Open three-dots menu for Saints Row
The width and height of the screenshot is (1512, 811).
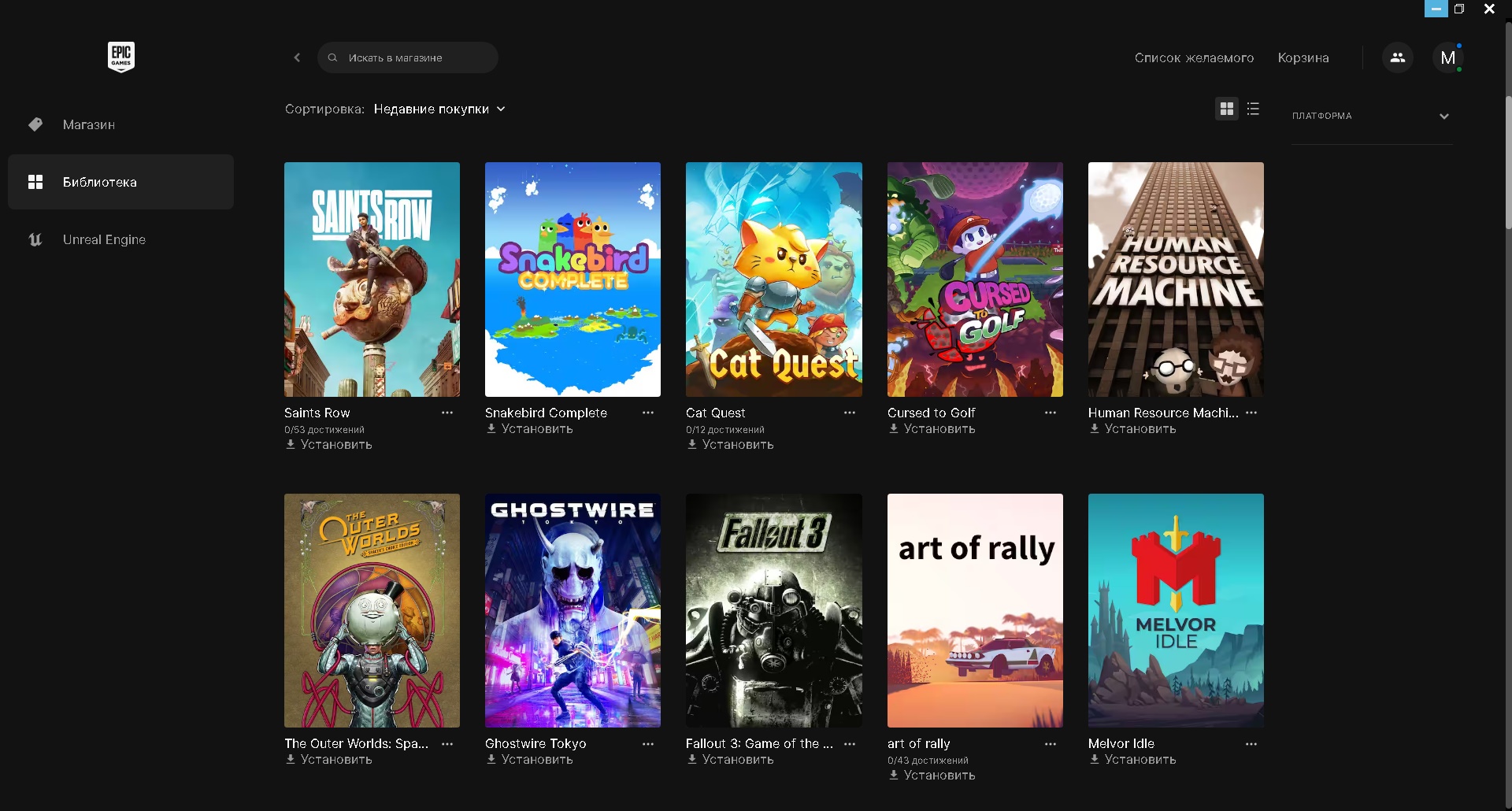pyautogui.click(x=447, y=413)
